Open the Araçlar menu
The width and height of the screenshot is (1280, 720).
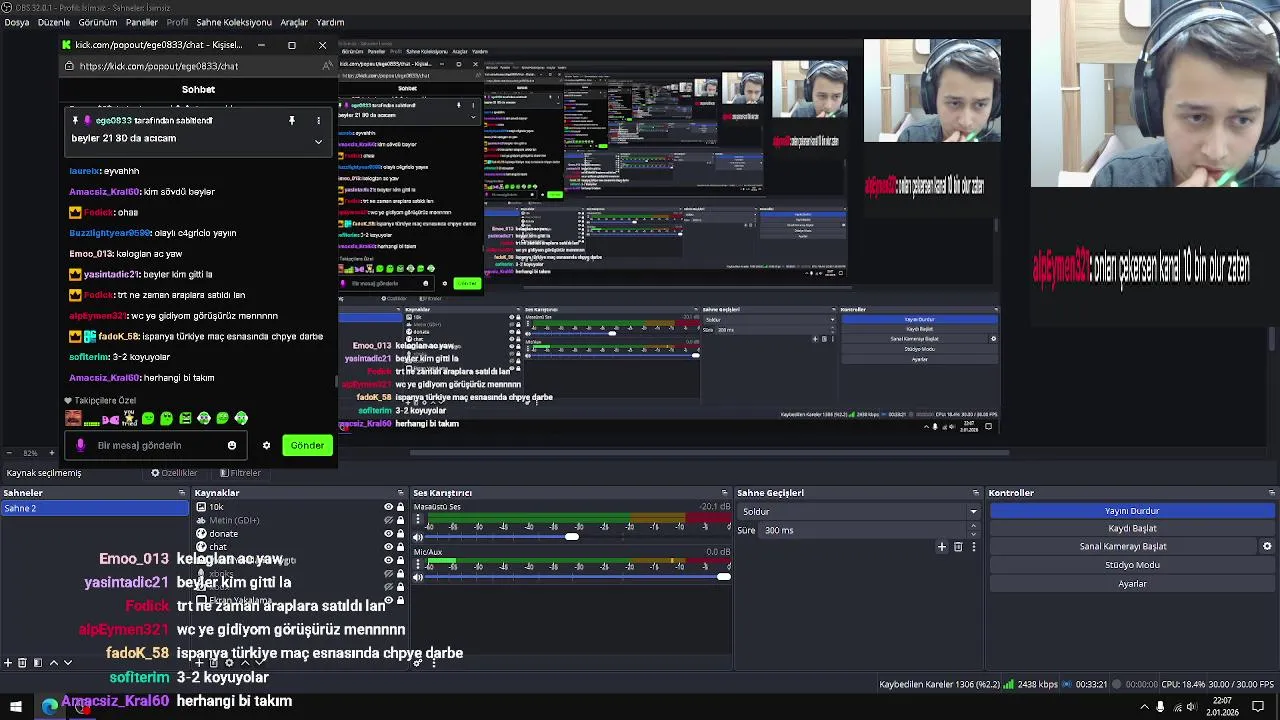(x=294, y=22)
